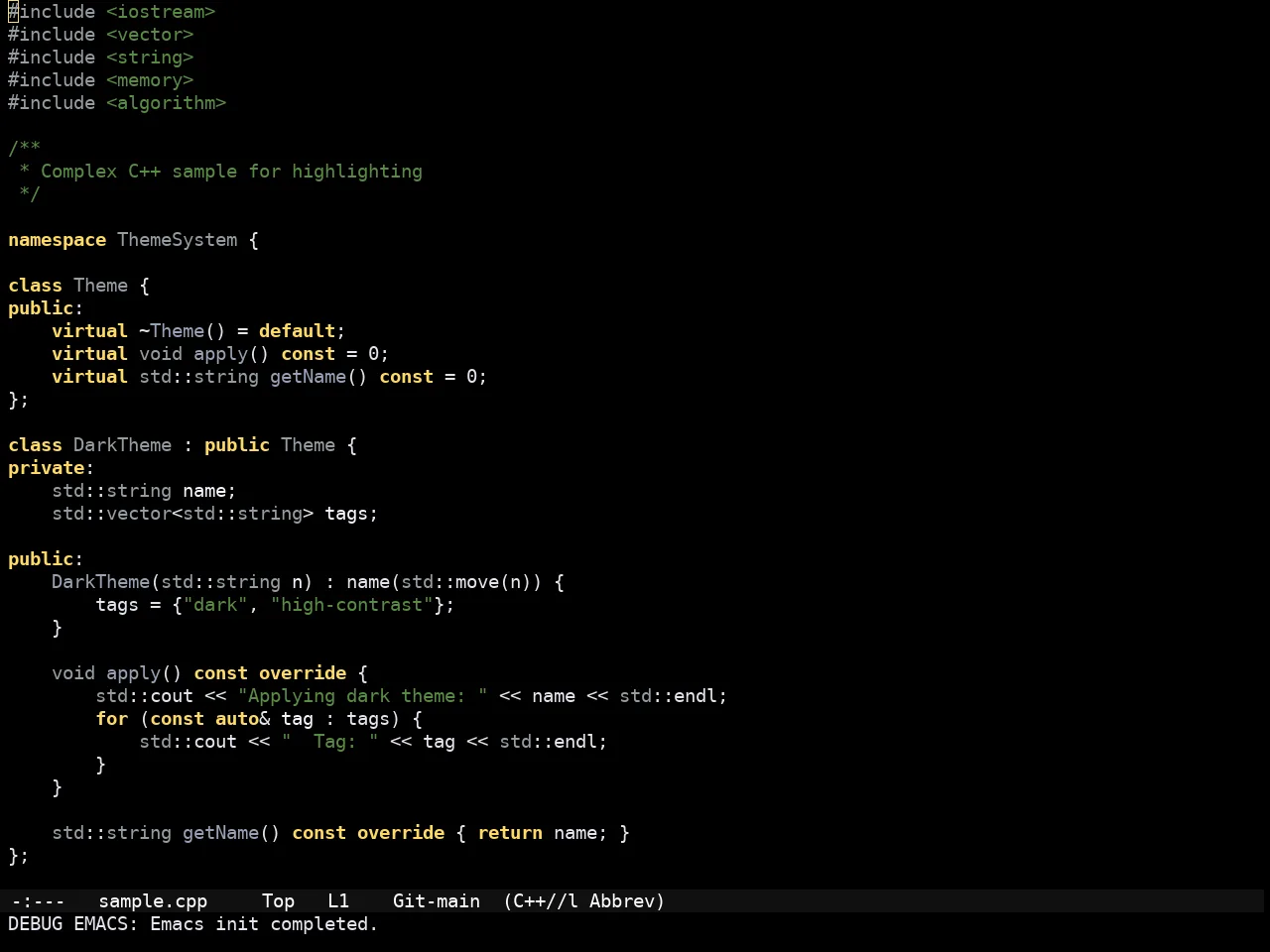The height and width of the screenshot is (952, 1270).
Task: Place cursor on '#include <string>' line
Action: point(101,58)
